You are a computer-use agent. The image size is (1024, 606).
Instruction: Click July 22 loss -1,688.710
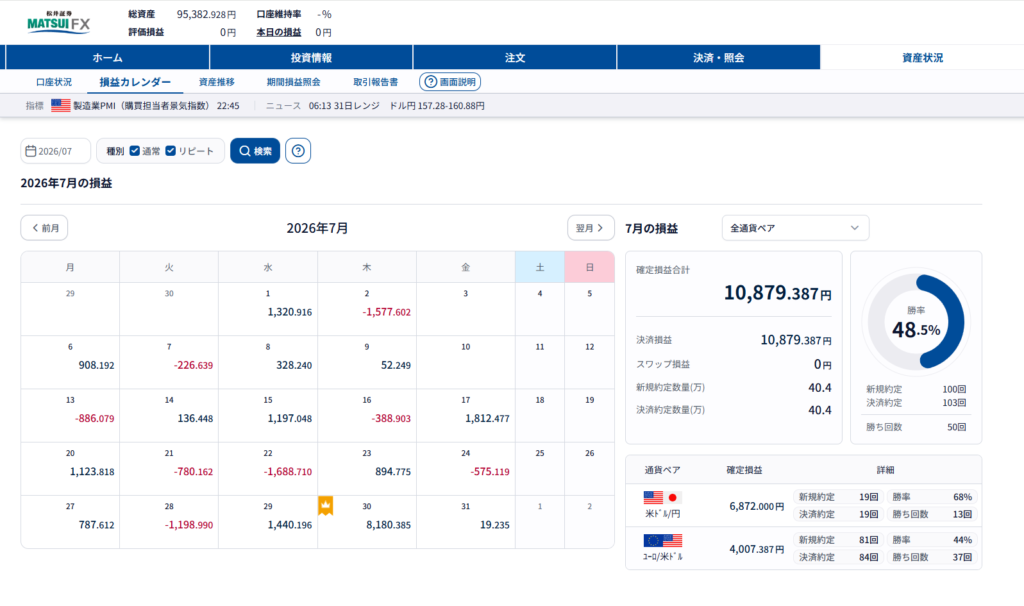287,471
